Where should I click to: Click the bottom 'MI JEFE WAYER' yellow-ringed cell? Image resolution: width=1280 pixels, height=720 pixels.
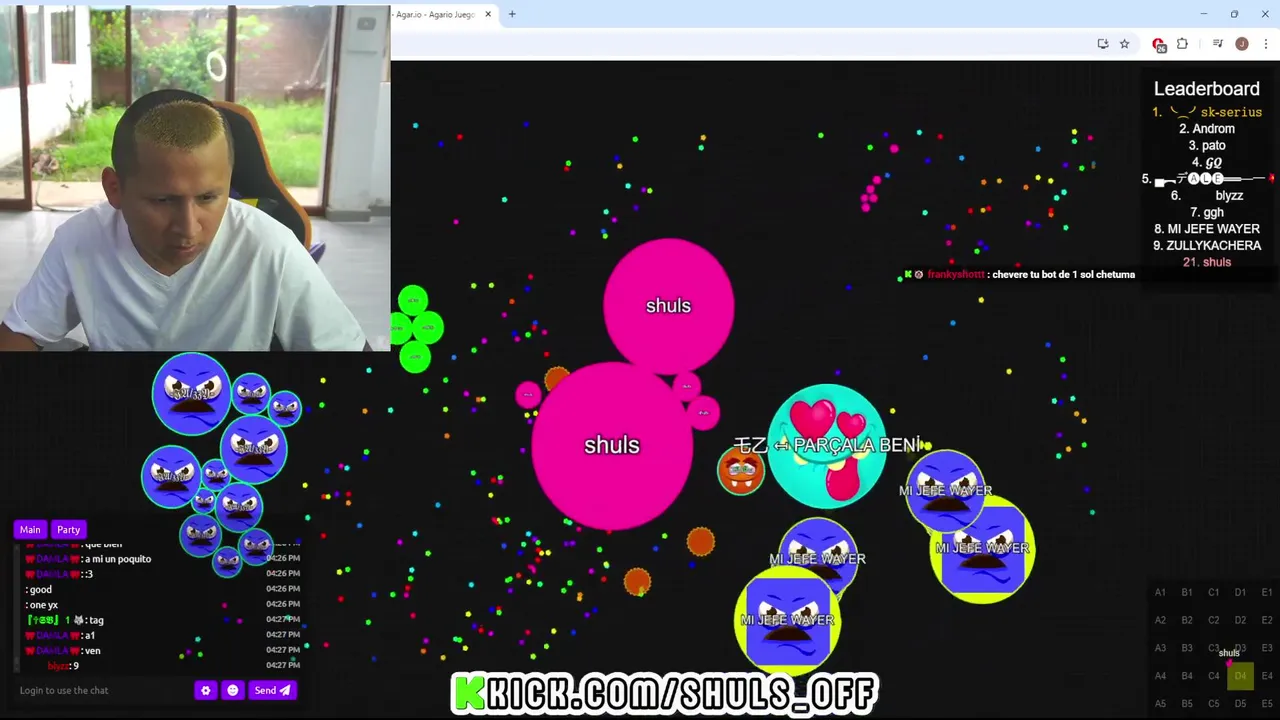point(788,621)
